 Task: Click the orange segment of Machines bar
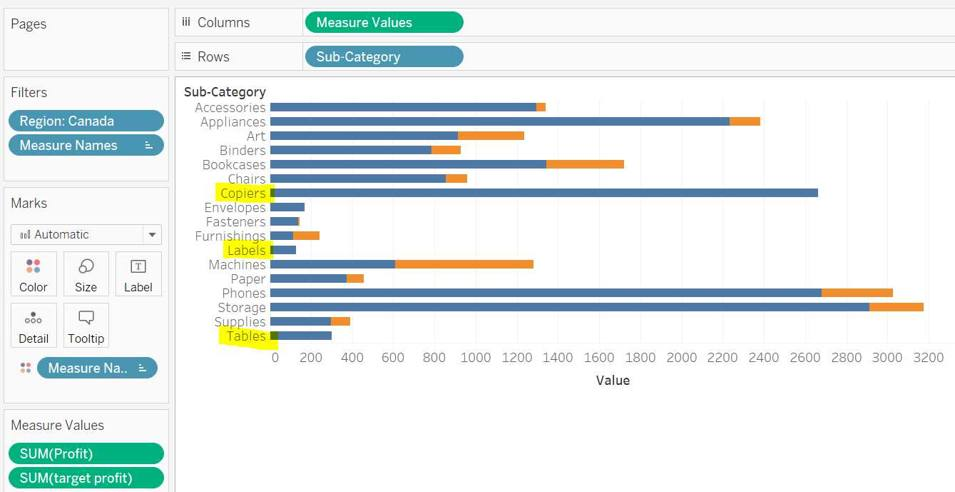point(464,265)
